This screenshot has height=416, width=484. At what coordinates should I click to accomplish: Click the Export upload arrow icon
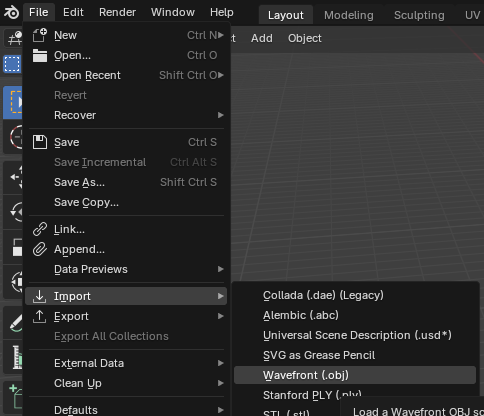[39, 316]
